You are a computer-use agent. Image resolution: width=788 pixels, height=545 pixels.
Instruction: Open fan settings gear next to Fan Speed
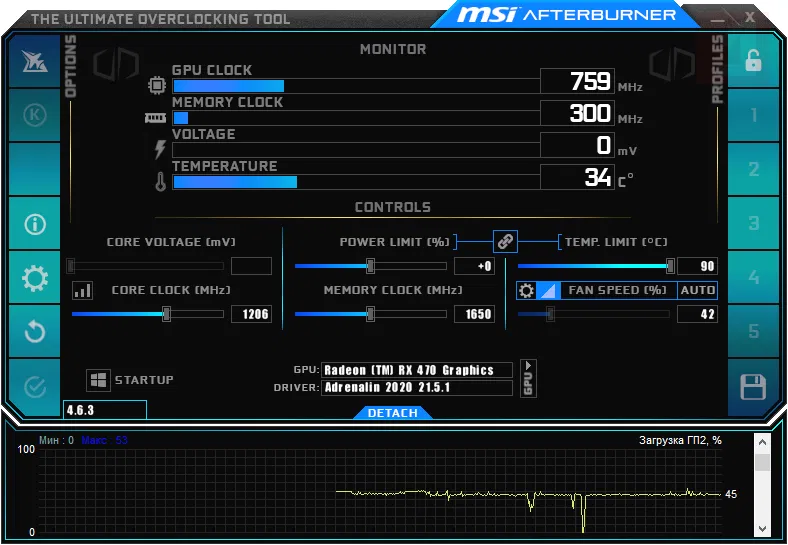[526, 290]
